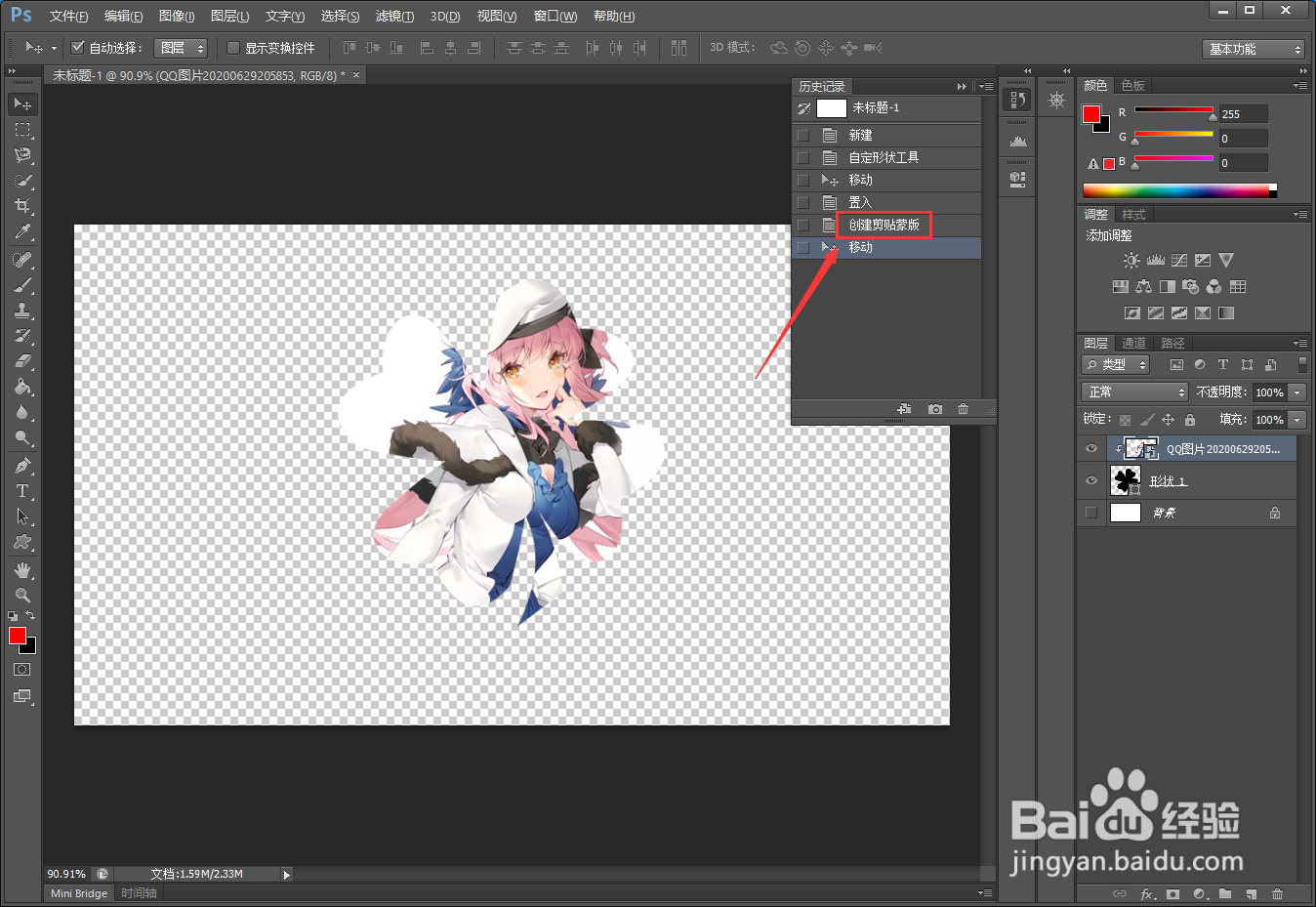Select the Crop tool
1316x907 pixels.
21,206
